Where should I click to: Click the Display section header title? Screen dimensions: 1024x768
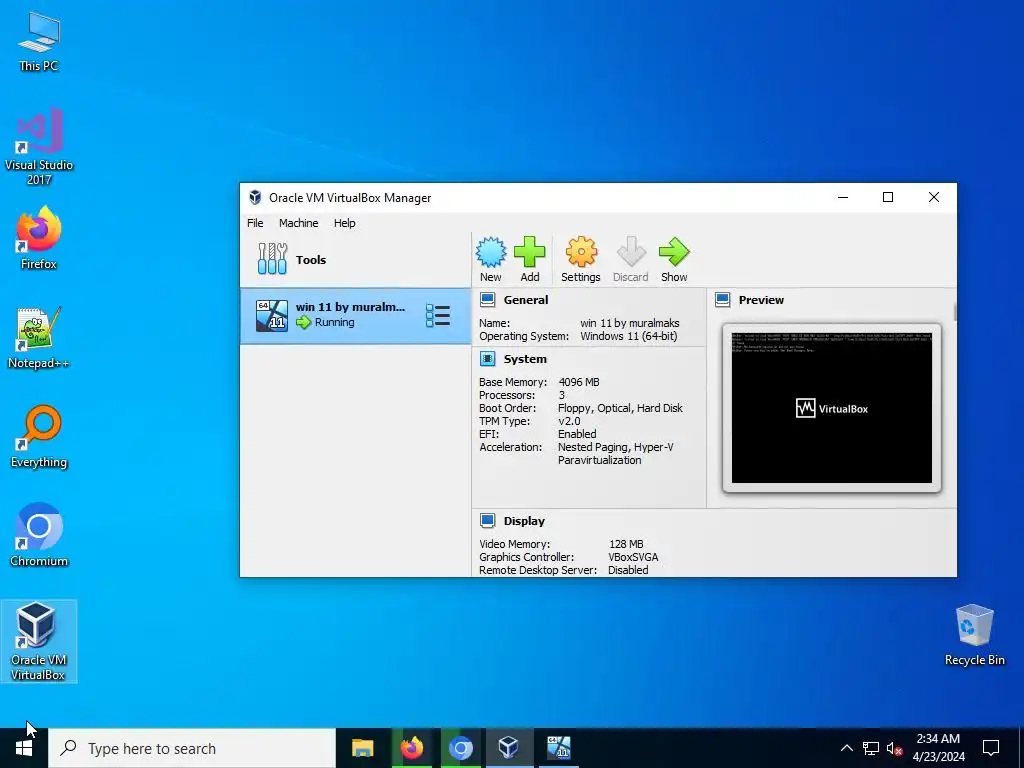524,520
